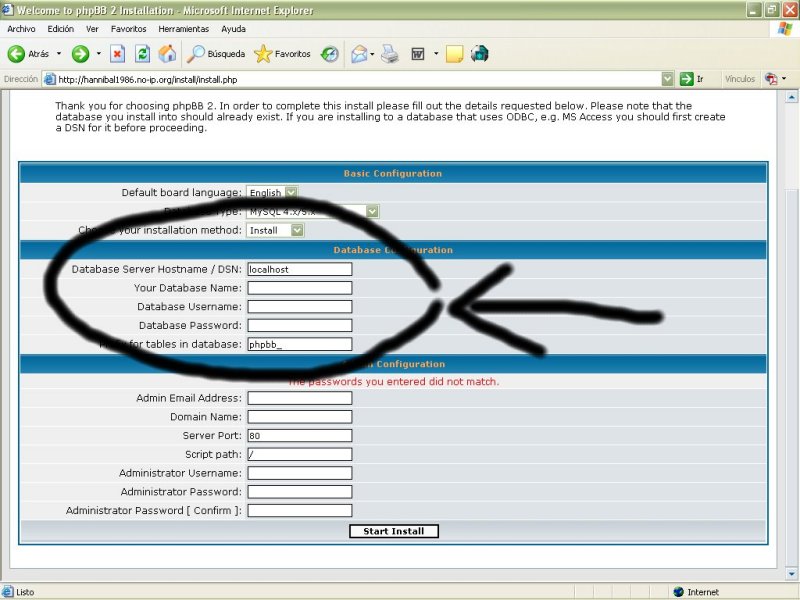This screenshot has width=800, height=600.
Task: Open the Favoritos menu
Action: pyautogui.click(x=129, y=29)
